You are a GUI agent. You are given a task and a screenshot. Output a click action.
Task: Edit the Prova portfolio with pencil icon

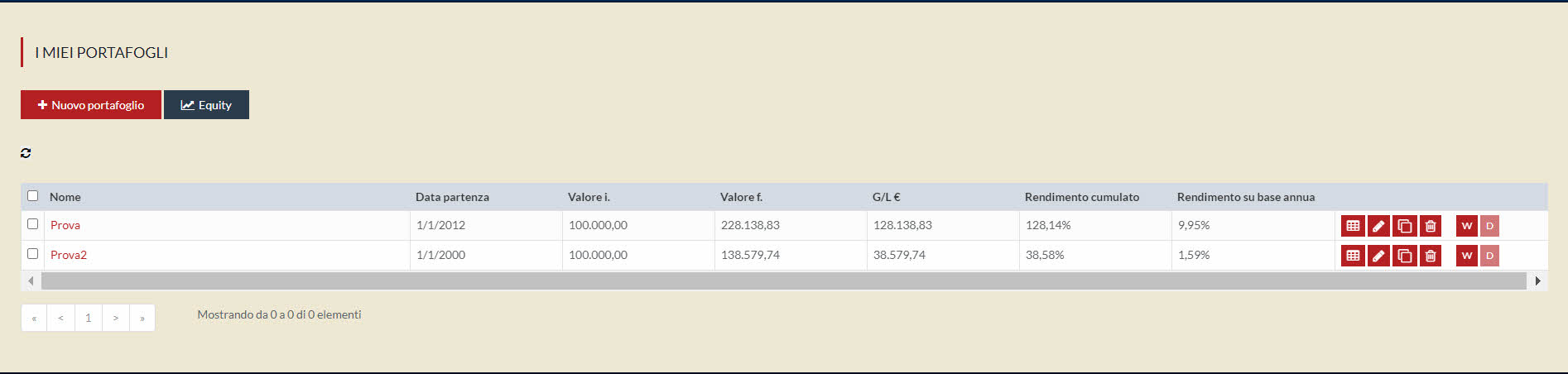1378,226
